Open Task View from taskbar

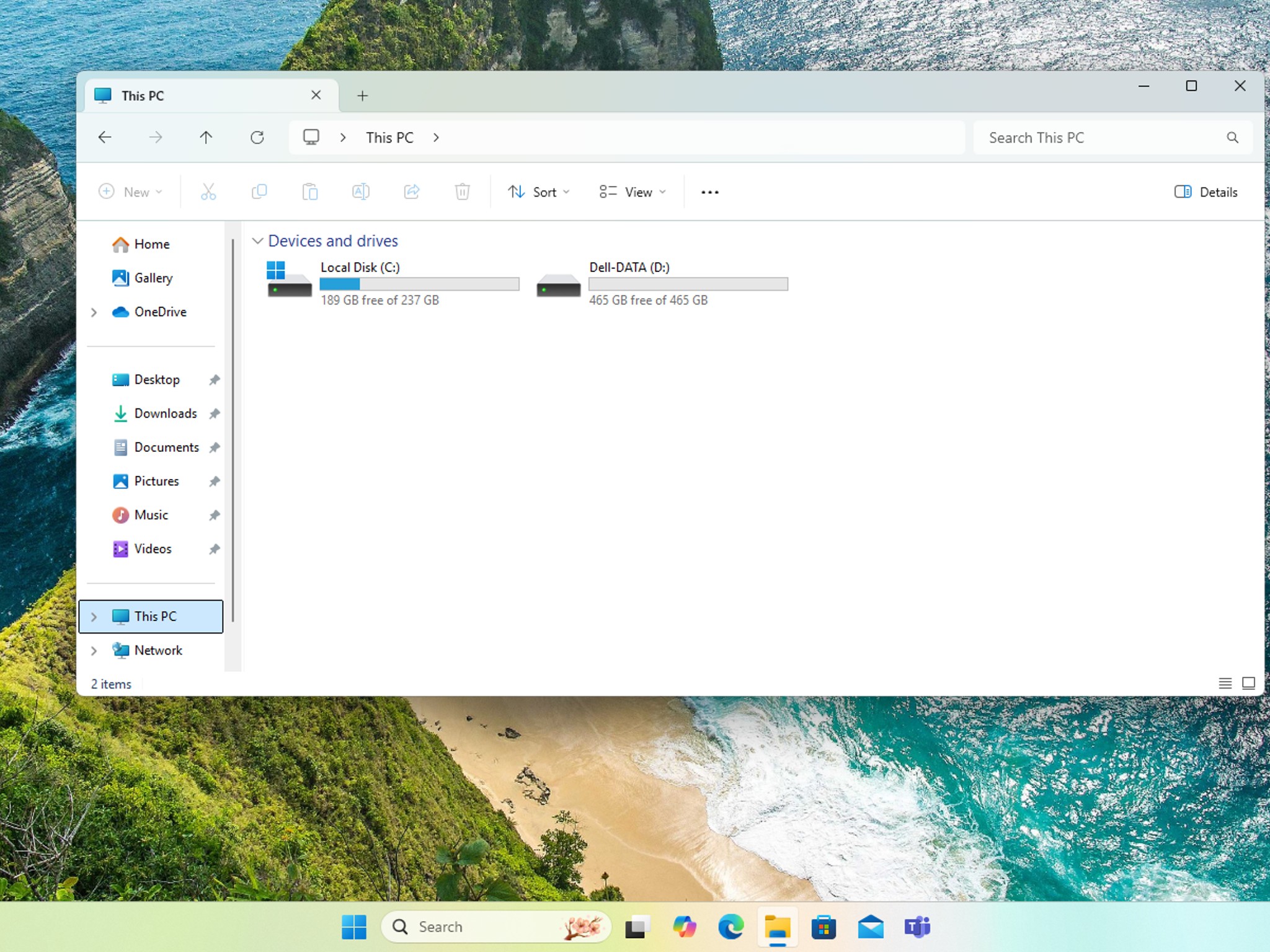click(637, 927)
